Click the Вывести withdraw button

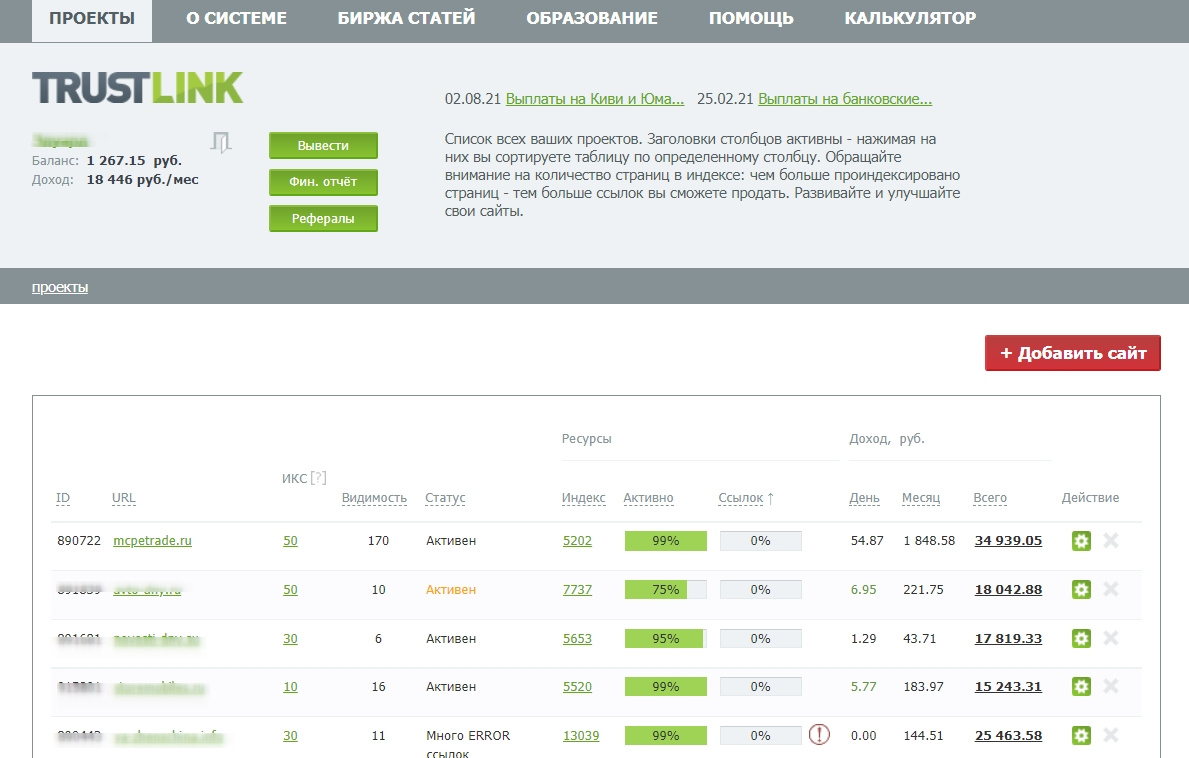click(323, 146)
